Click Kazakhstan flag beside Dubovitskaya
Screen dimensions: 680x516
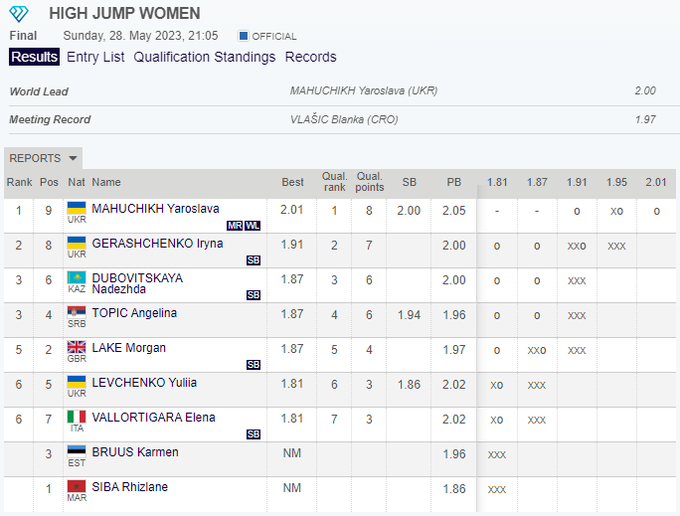click(x=76, y=277)
